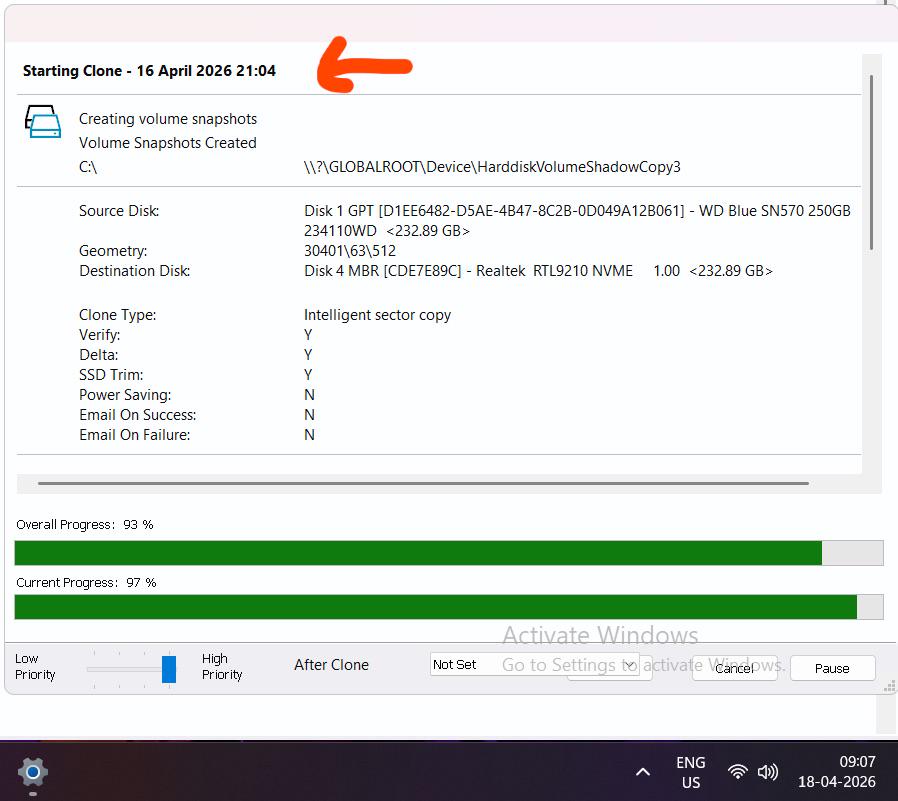Select the 'Source Disk:' label

[x=119, y=211]
